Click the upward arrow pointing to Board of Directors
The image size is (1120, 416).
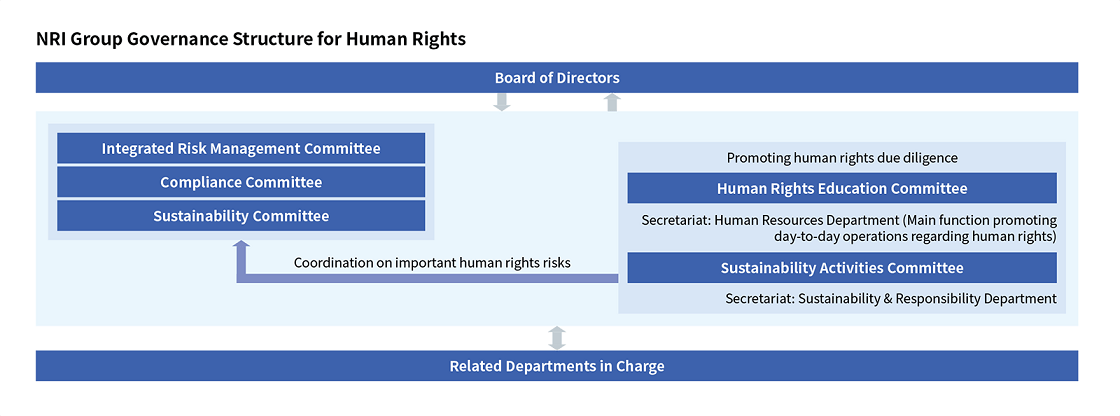613,101
